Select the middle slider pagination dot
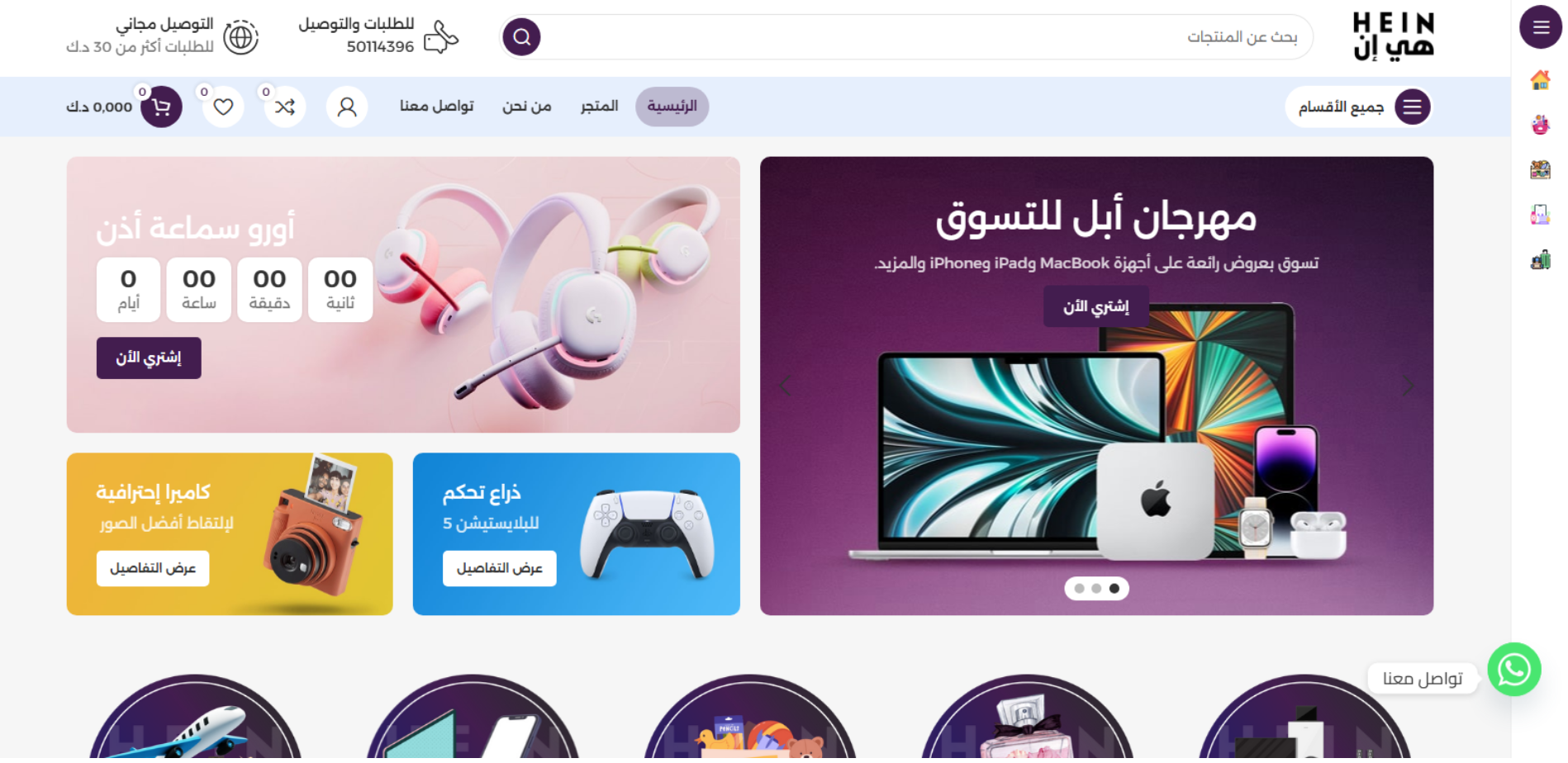 click(x=1096, y=589)
